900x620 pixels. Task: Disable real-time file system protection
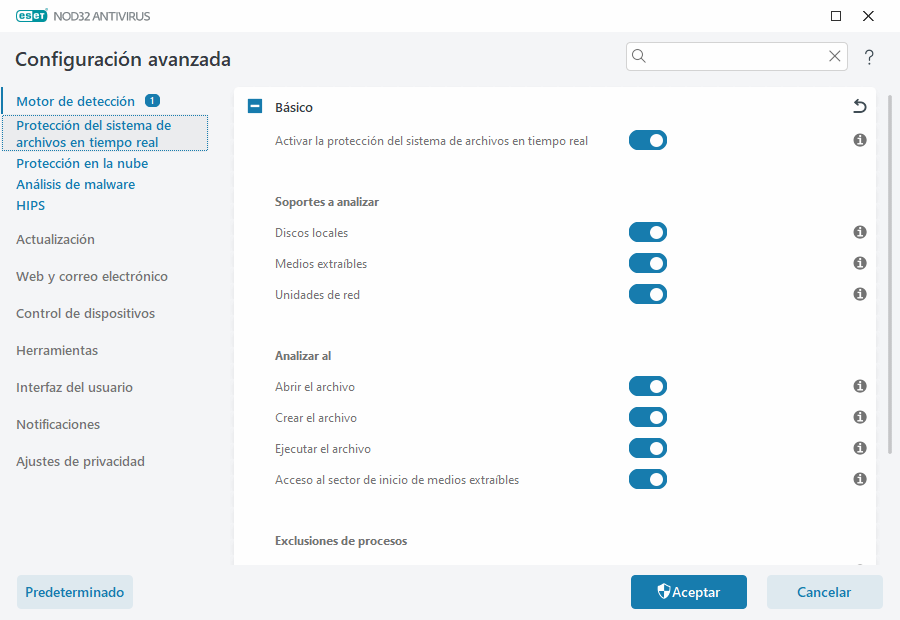[647, 140]
